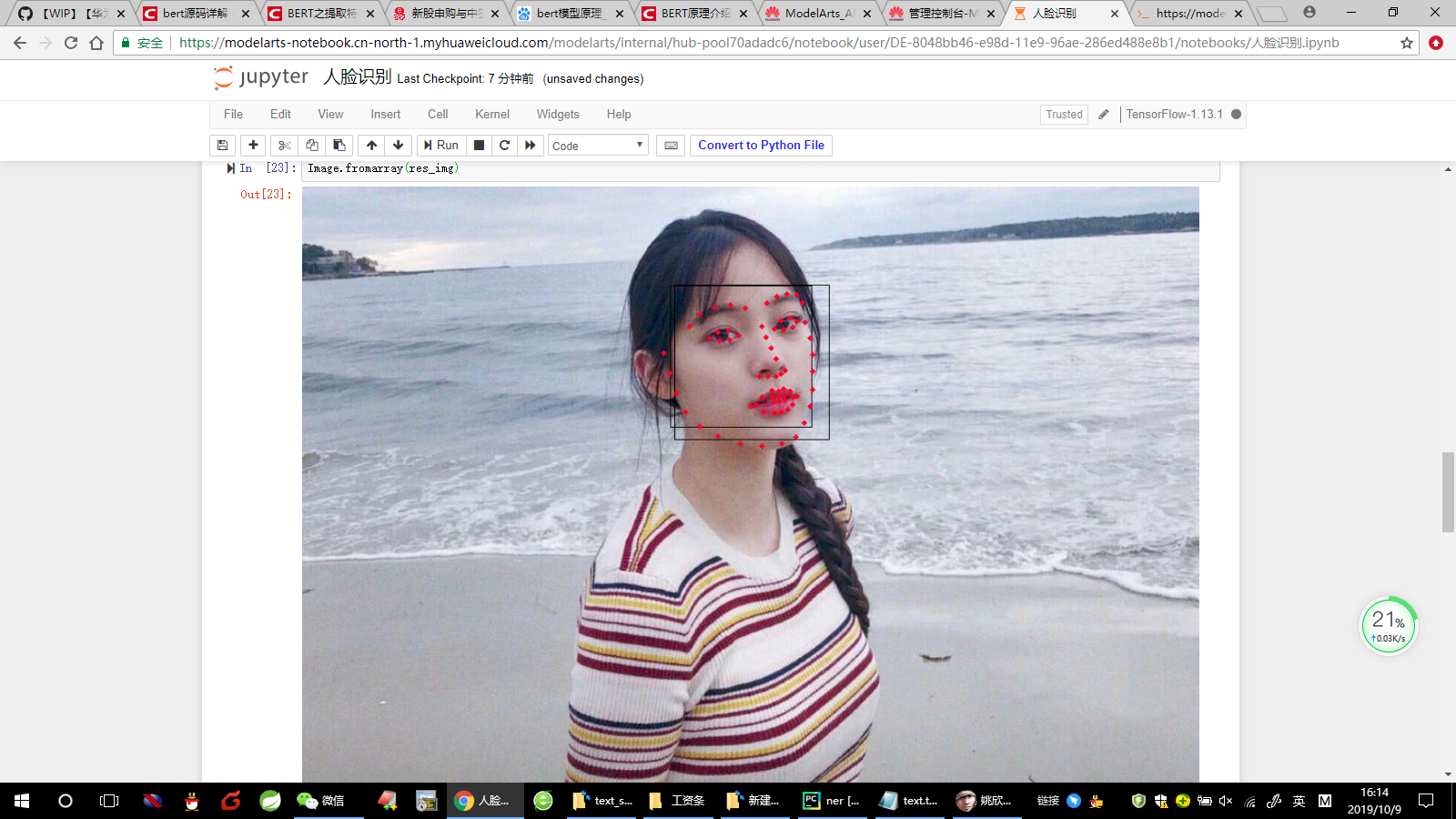This screenshot has width=1456, height=819.
Task: Open the Kernel menu
Action: pos(492,114)
